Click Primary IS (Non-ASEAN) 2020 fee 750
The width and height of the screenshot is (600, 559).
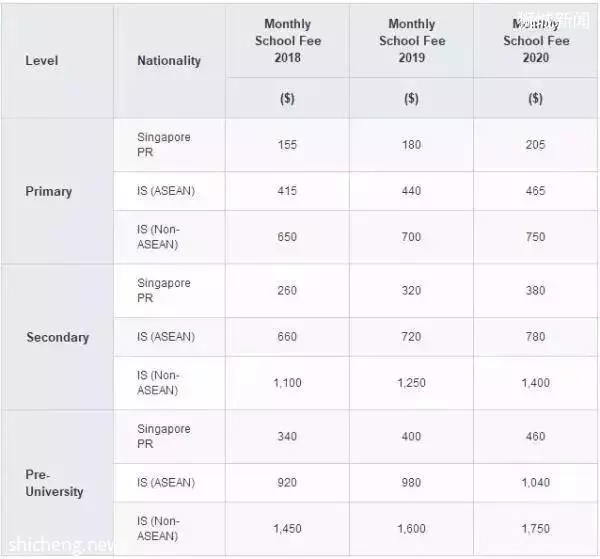click(x=535, y=237)
